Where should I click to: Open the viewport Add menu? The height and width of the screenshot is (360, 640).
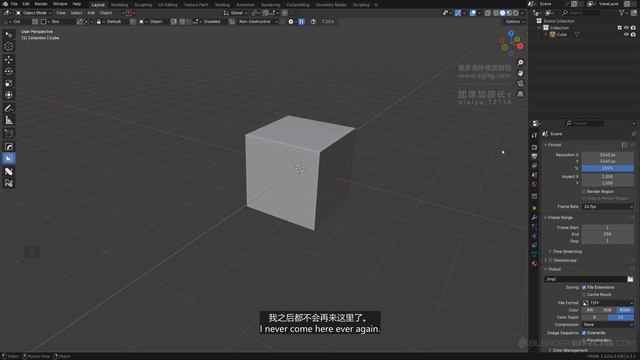coord(91,13)
